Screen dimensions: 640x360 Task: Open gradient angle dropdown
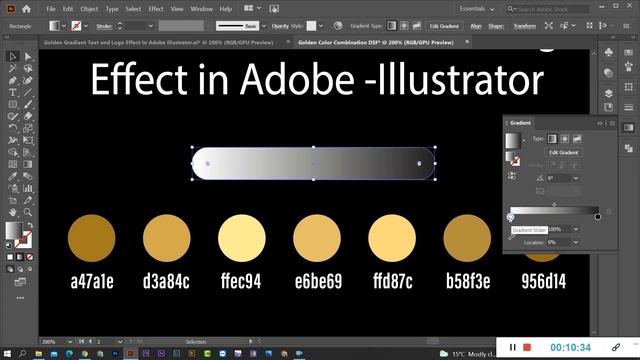[x=576, y=178]
